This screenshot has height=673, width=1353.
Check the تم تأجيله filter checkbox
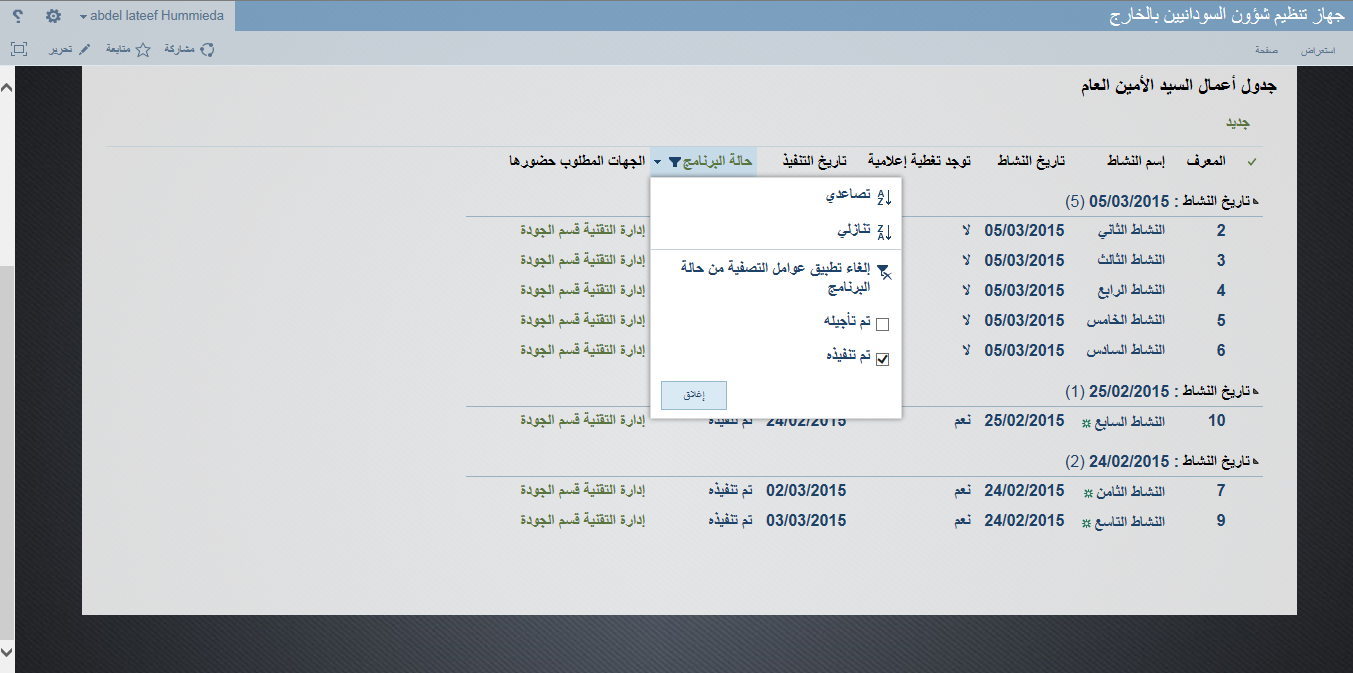tap(882, 324)
